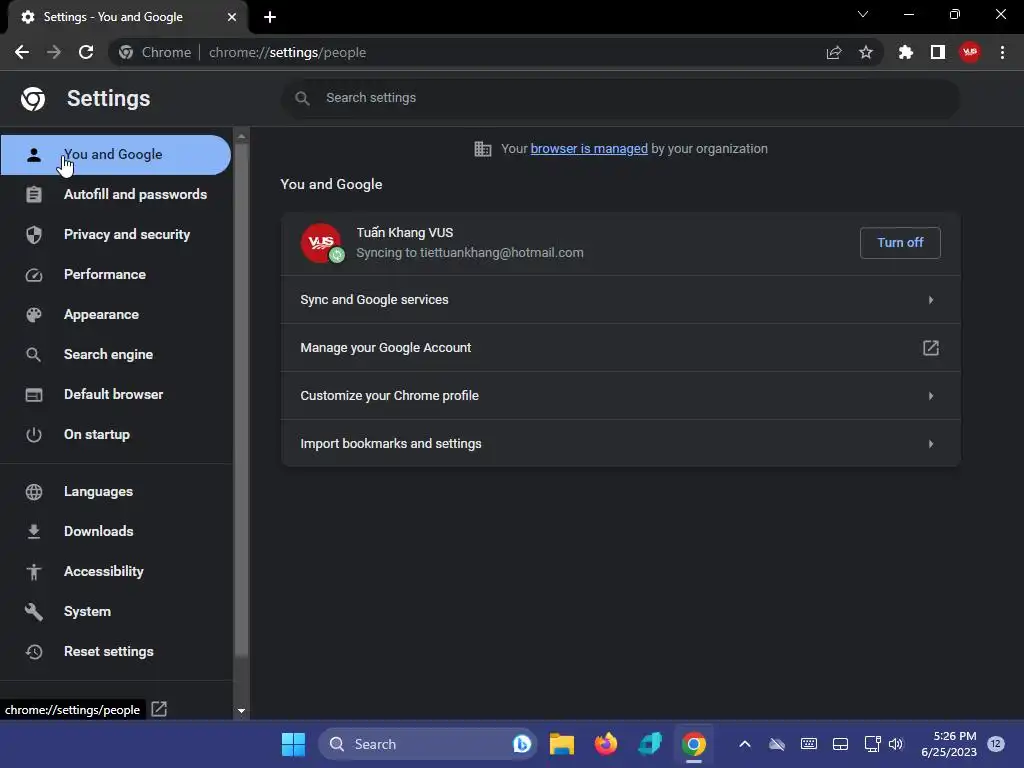Open Default browser settings
1024x768 pixels.
[116, 394]
